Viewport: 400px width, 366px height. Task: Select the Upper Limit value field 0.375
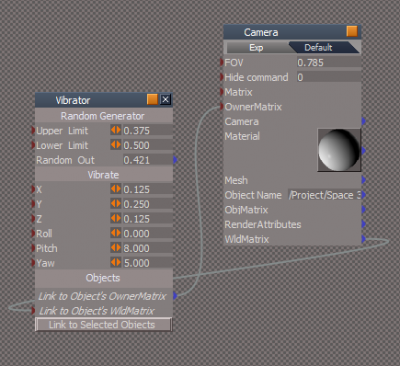[148, 130]
